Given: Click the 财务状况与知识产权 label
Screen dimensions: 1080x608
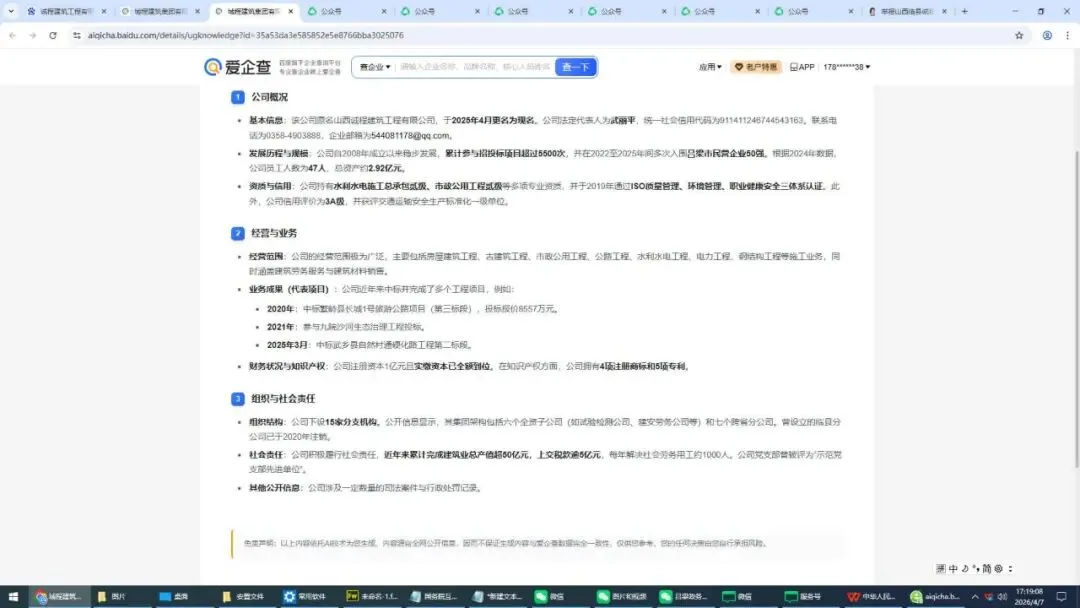Looking at the screenshot, I should (x=287, y=366).
